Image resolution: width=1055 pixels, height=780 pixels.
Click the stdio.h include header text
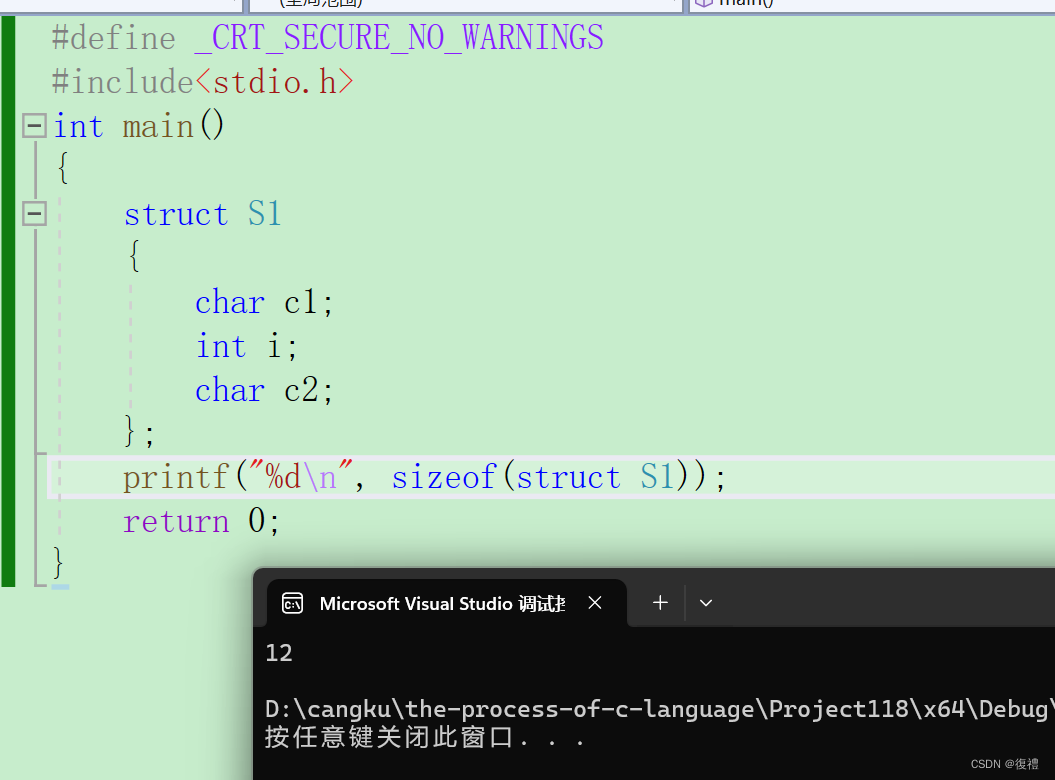tap(275, 82)
